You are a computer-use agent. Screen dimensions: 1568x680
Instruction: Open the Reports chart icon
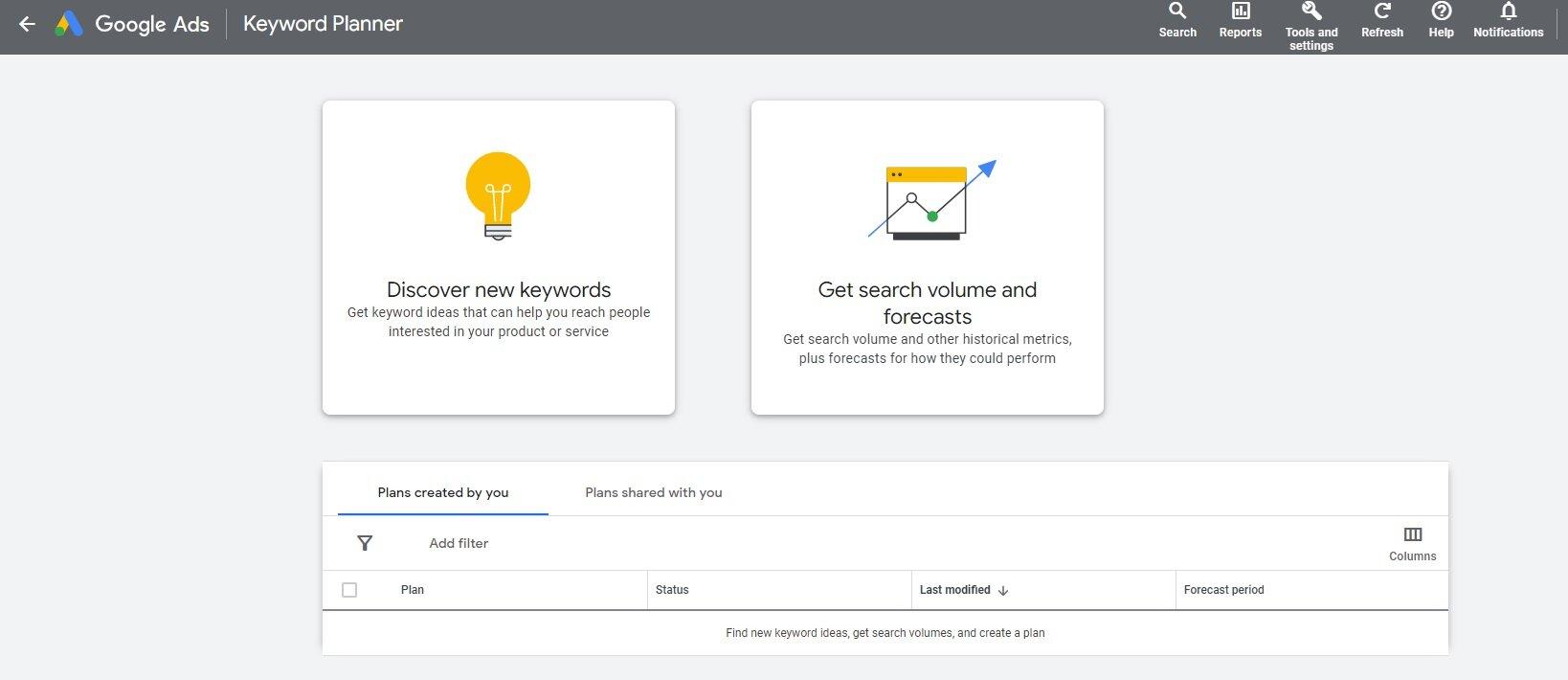pyautogui.click(x=1241, y=11)
